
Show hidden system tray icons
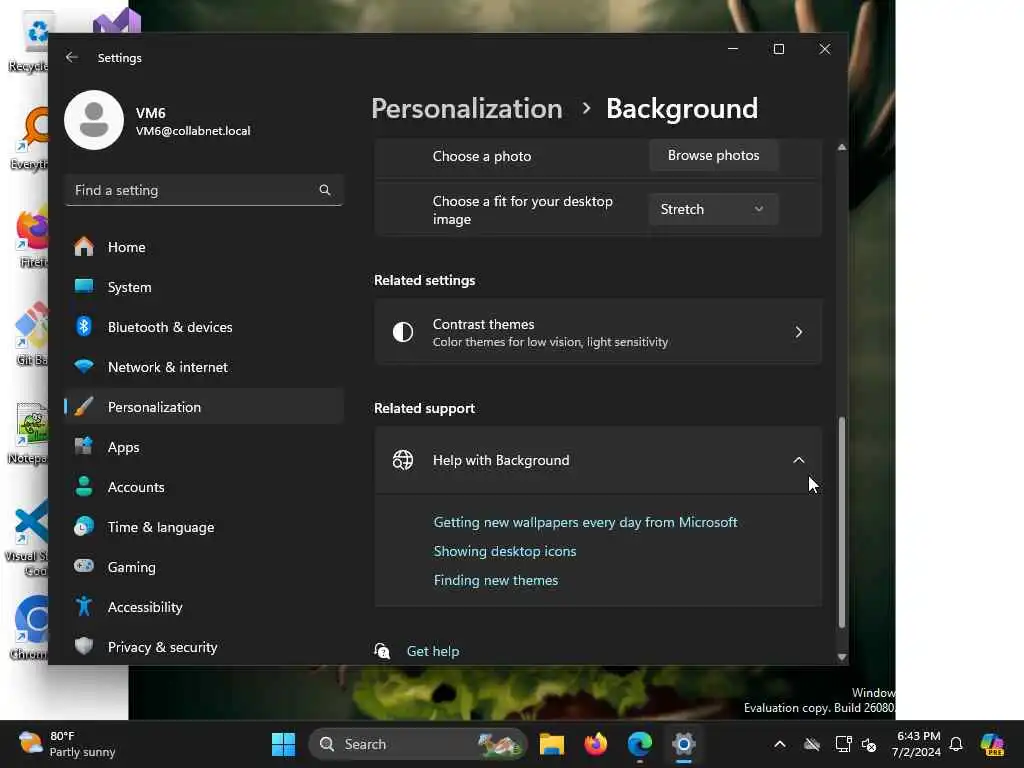point(780,744)
